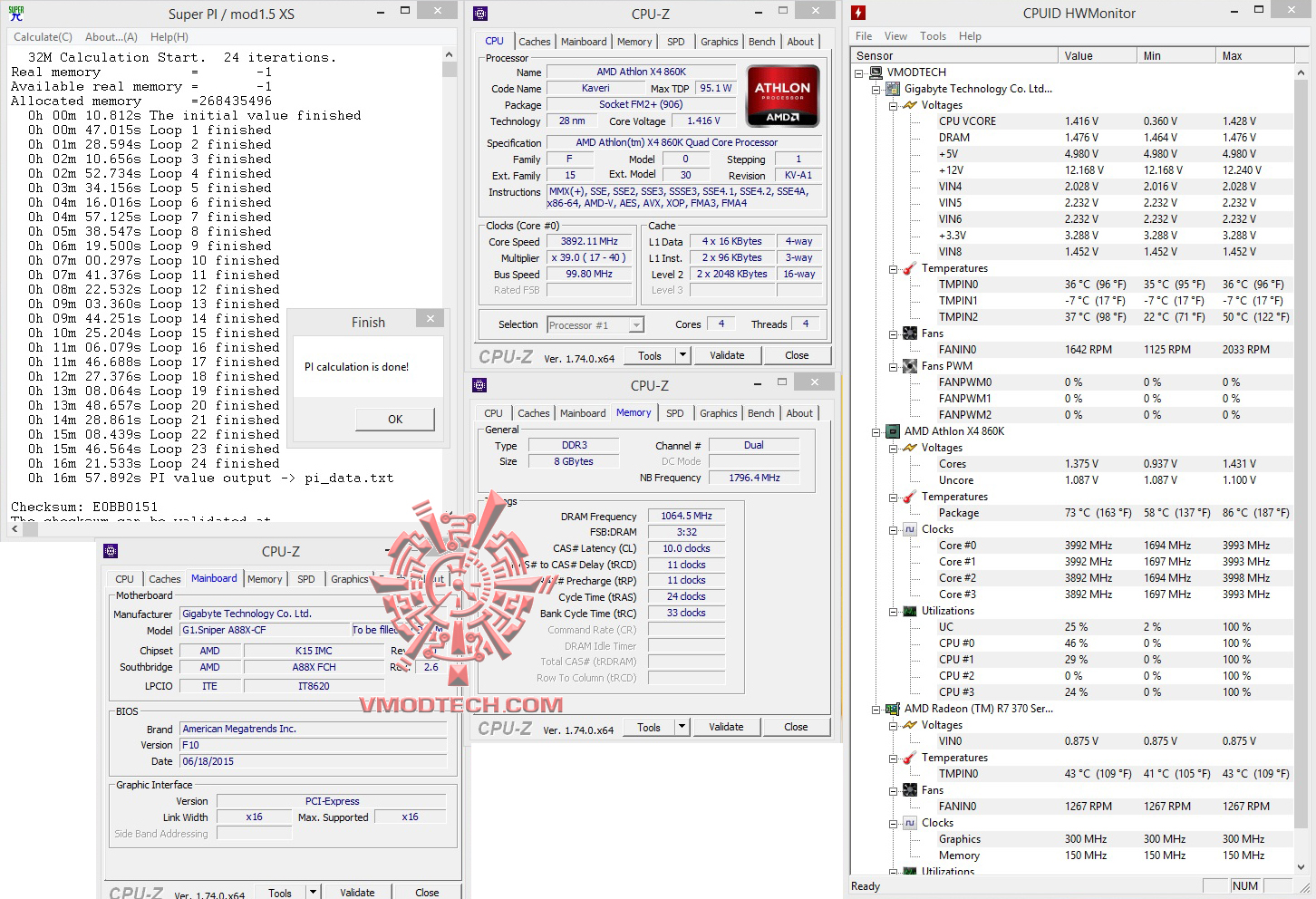This screenshot has height=899, width=1316.
Task: Switch to SPD tab in top CPU-Z window
Action: click(x=676, y=42)
